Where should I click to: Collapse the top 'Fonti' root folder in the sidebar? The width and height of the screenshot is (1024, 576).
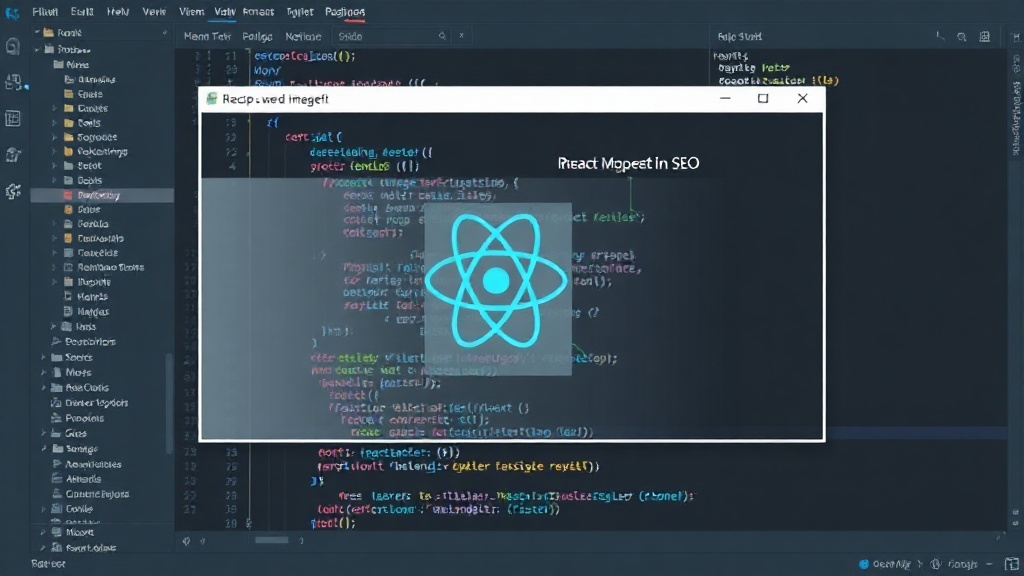(x=37, y=32)
